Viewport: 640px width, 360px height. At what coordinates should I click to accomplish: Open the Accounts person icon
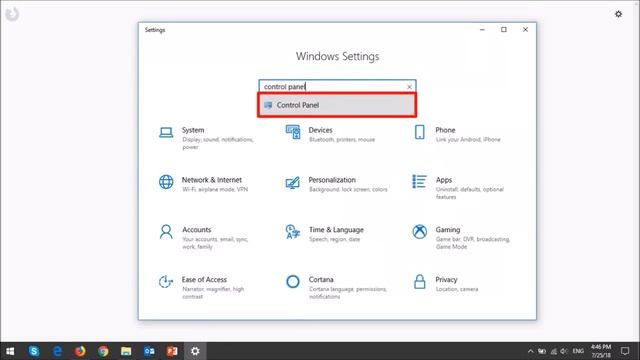click(166, 232)
